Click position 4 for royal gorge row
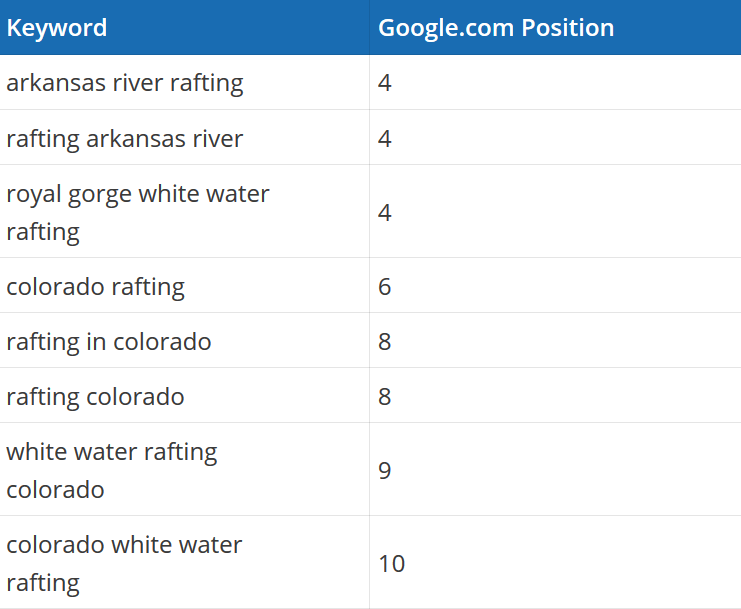 point(385,213)
